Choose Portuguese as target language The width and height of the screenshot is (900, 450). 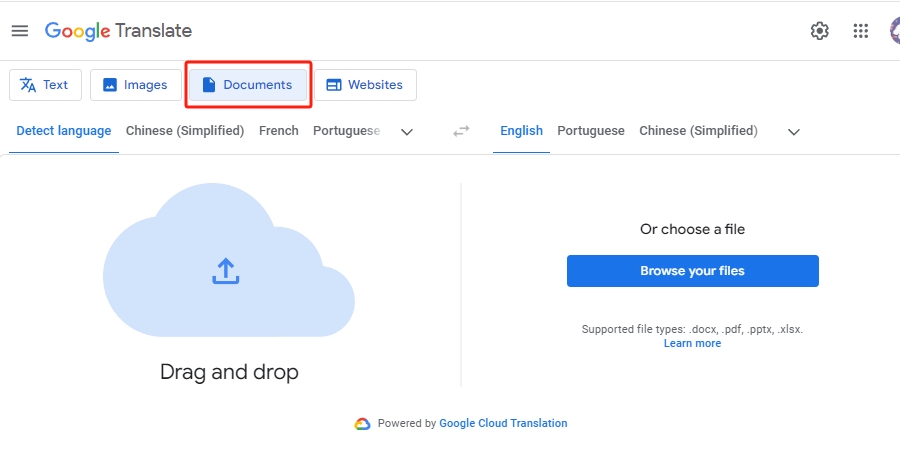coord(591,131)
